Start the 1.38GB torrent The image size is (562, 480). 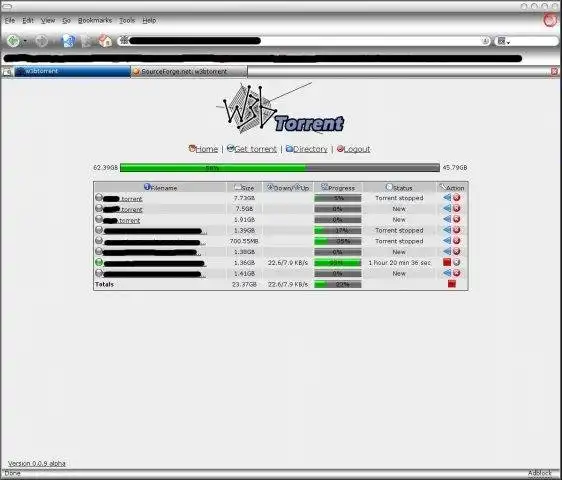[447, 251]
